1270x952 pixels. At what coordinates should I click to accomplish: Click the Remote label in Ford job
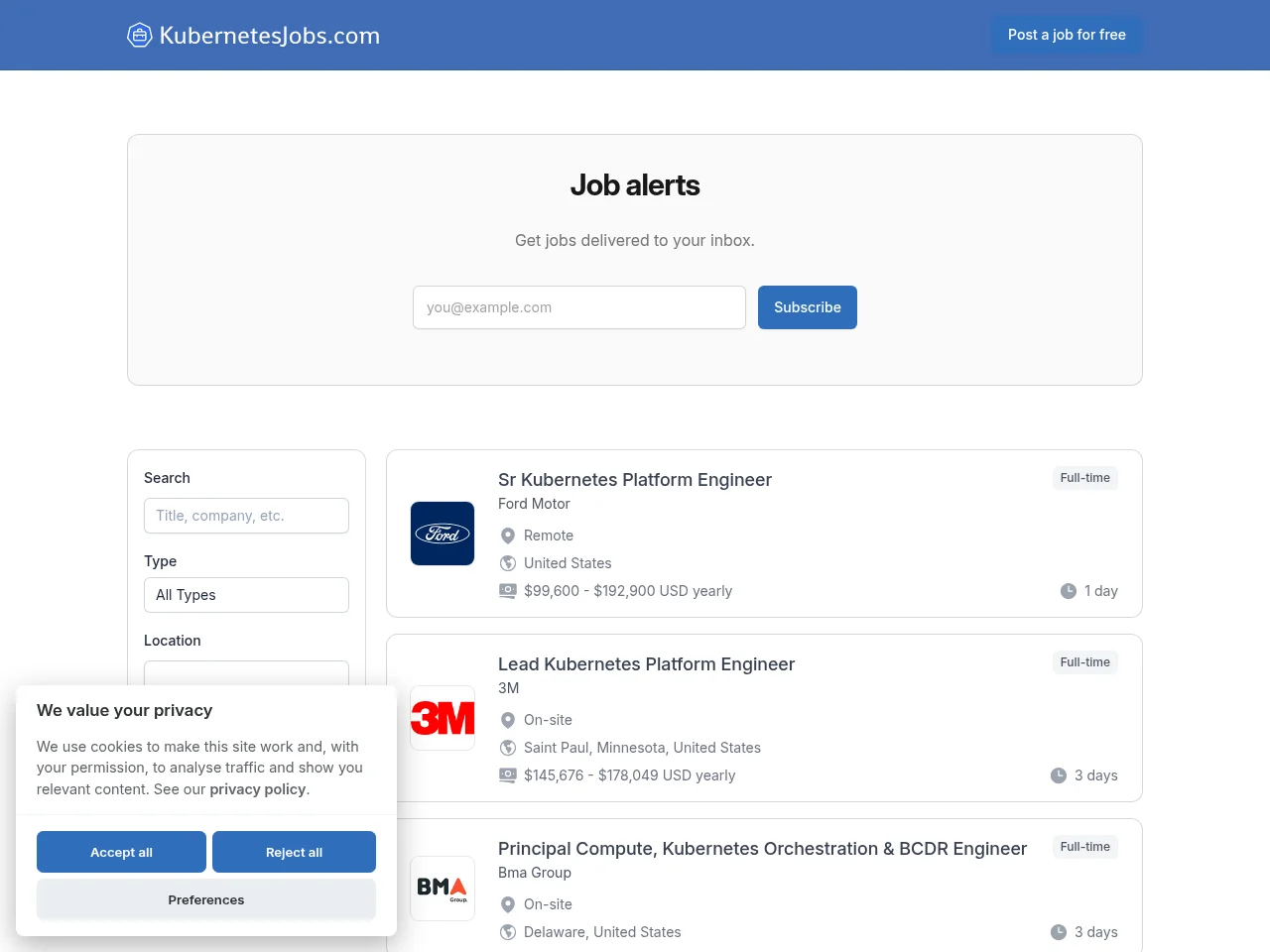point(549,535)
